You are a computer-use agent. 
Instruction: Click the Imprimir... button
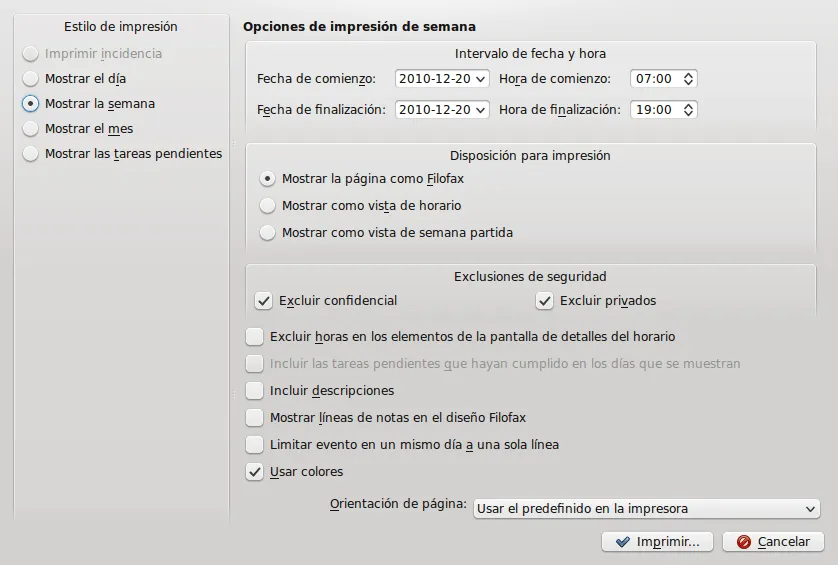(x=657, y=541)
